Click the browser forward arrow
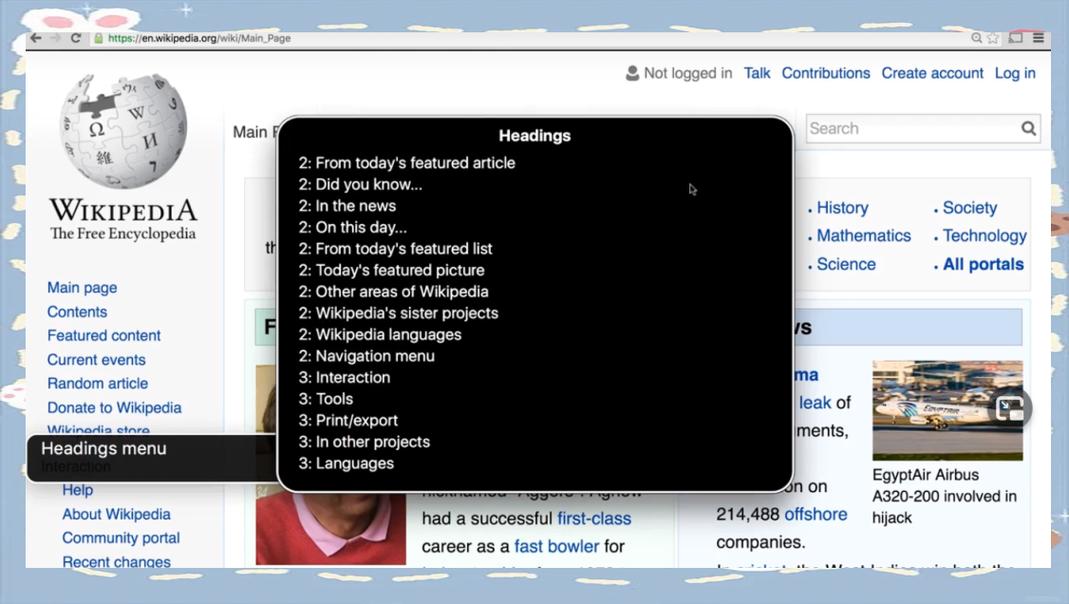1069x604 pixels. click(x=55, y=38)
